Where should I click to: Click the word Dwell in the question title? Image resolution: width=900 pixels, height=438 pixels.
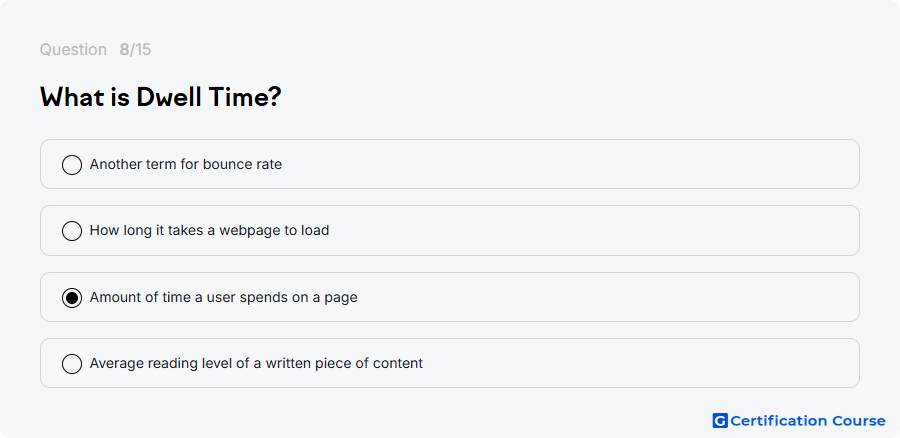(x=169, y=98)
